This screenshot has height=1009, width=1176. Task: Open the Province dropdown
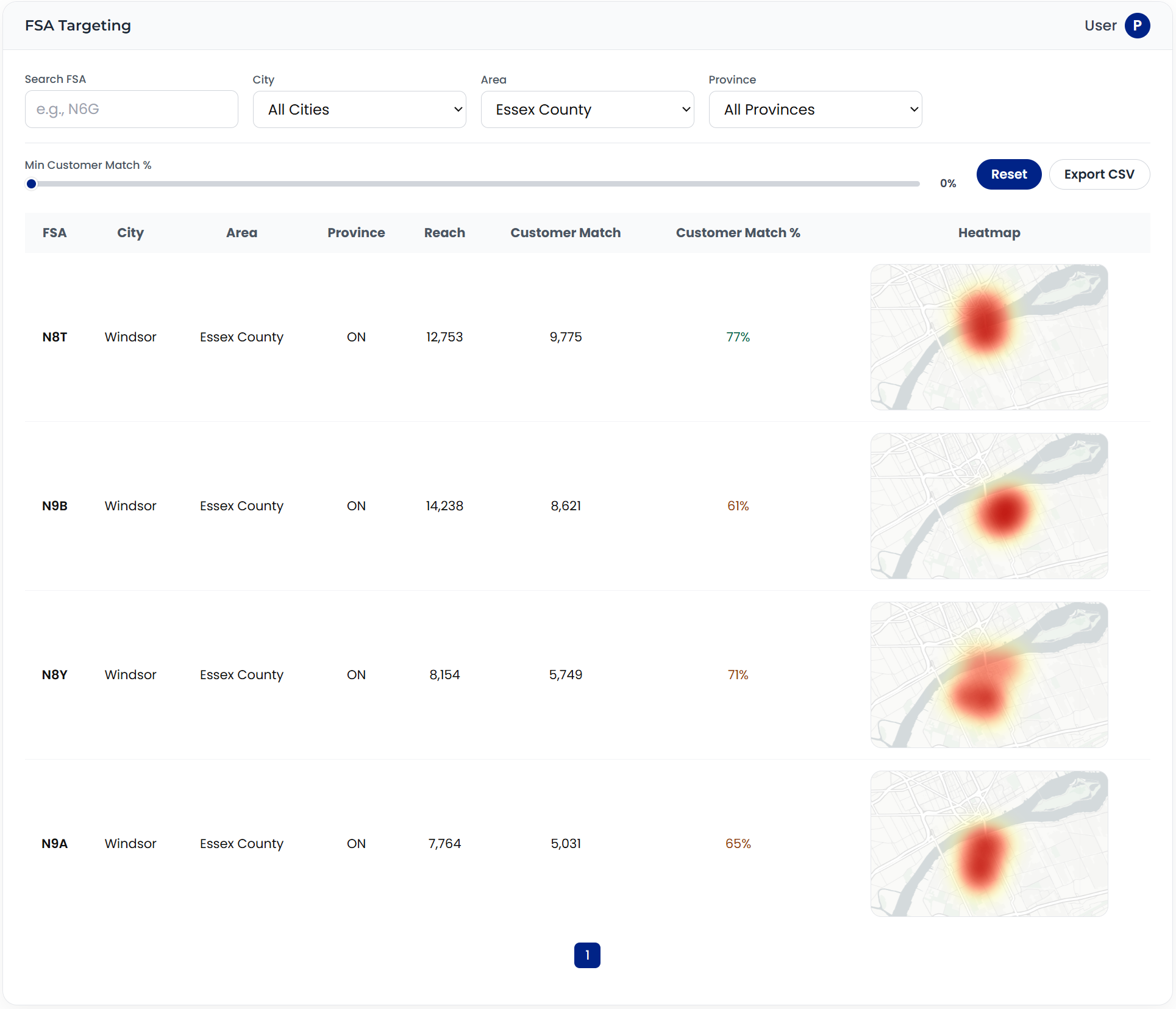click(x=815, y=110)
